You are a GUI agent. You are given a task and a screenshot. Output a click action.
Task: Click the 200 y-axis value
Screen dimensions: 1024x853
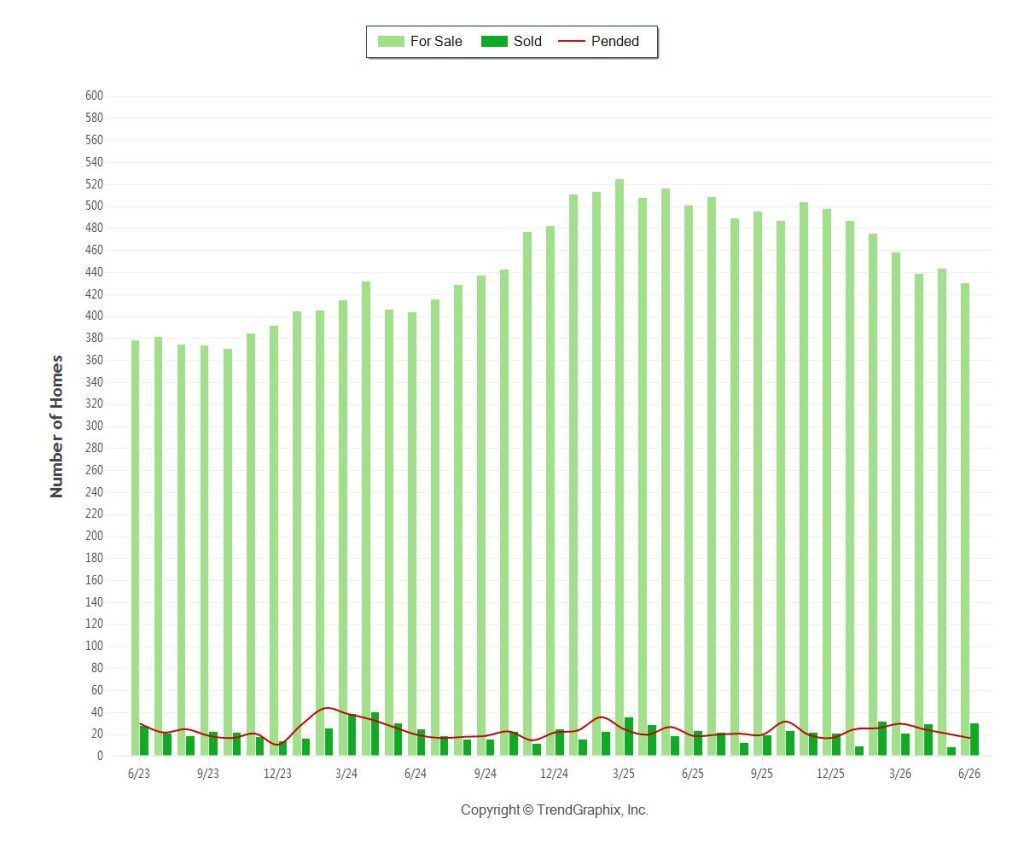click(x=94, y=536)
